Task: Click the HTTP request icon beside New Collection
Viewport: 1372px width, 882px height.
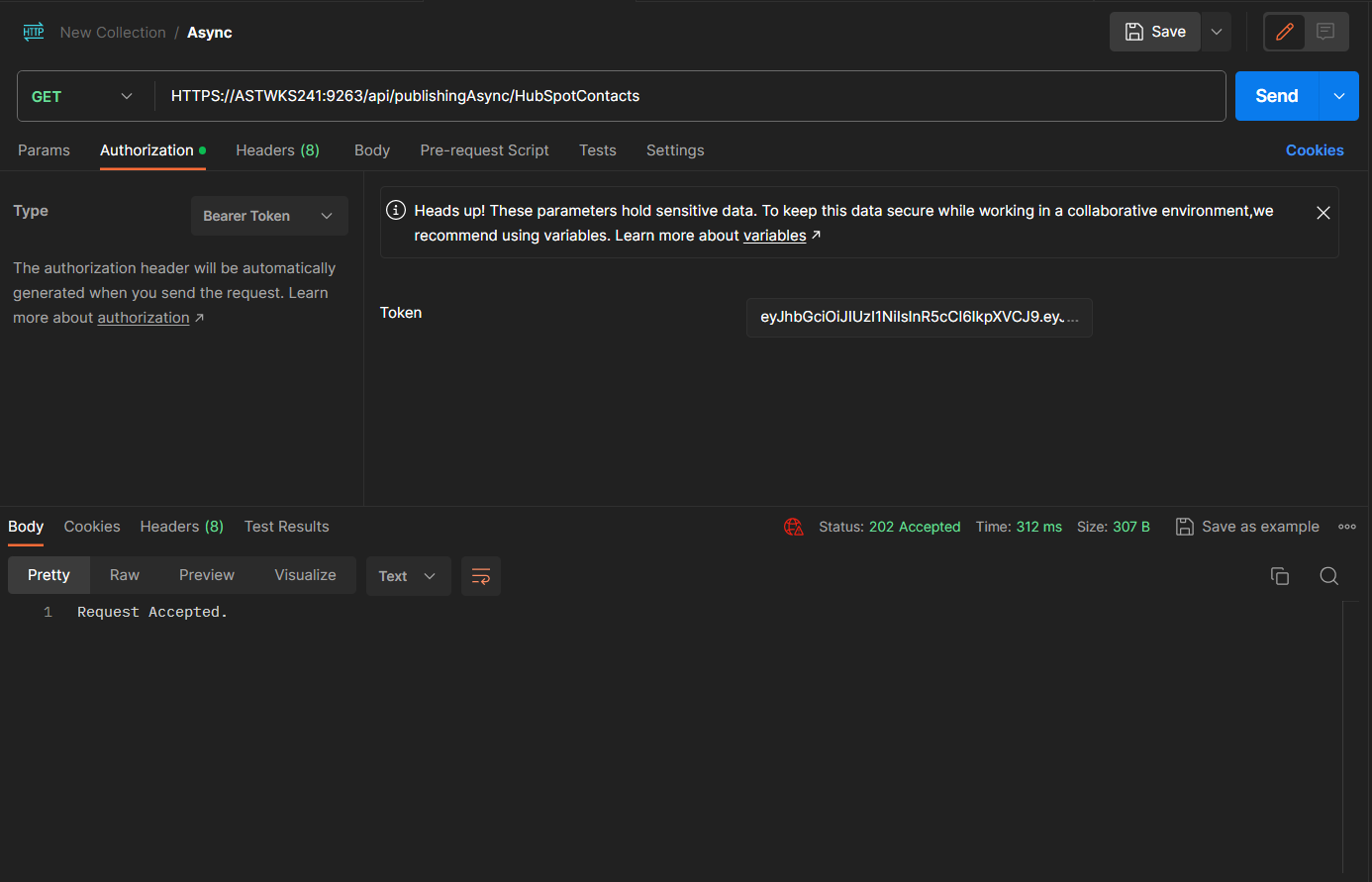Action: 34,32
